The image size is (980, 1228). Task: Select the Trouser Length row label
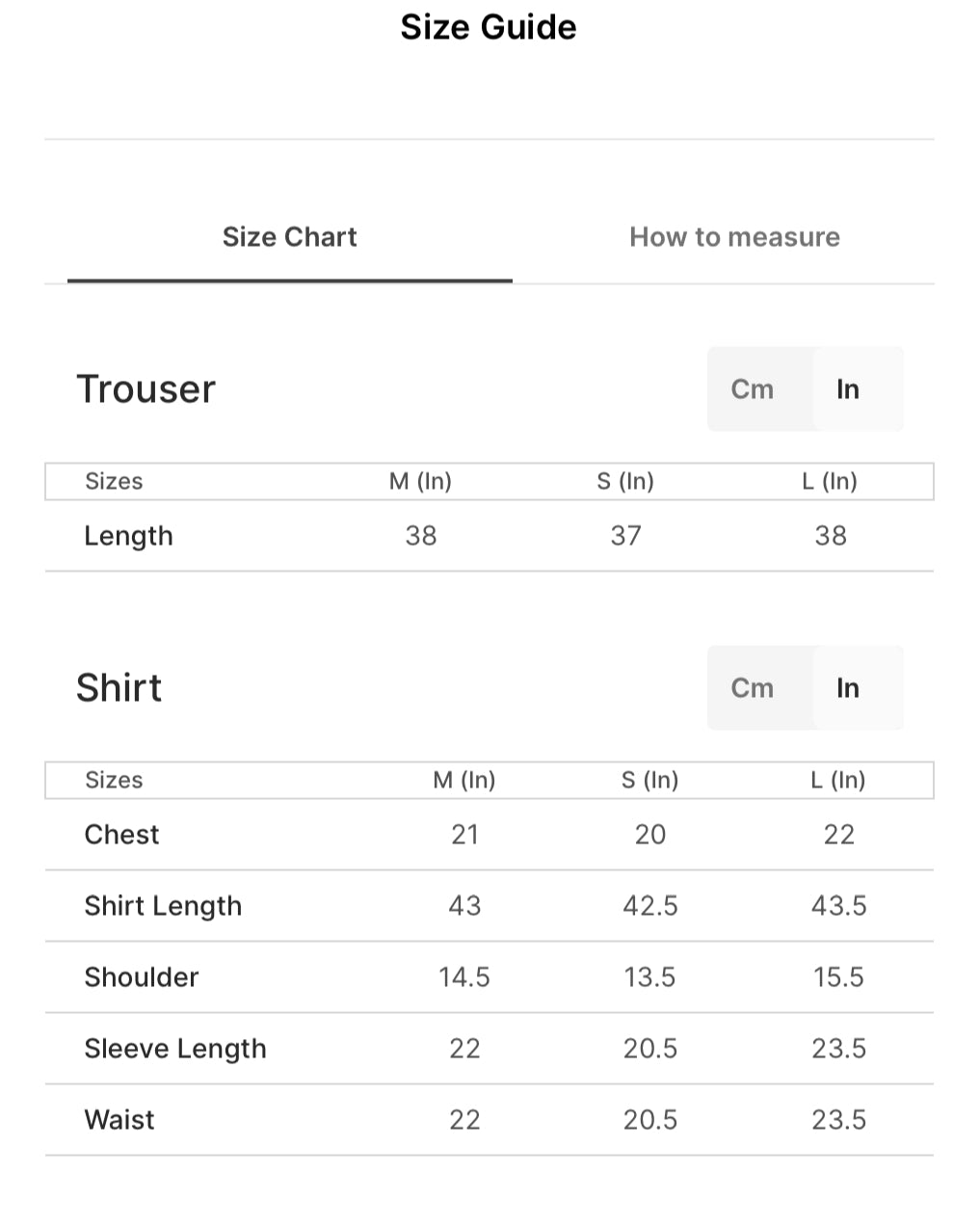click(x=128, y=536)
